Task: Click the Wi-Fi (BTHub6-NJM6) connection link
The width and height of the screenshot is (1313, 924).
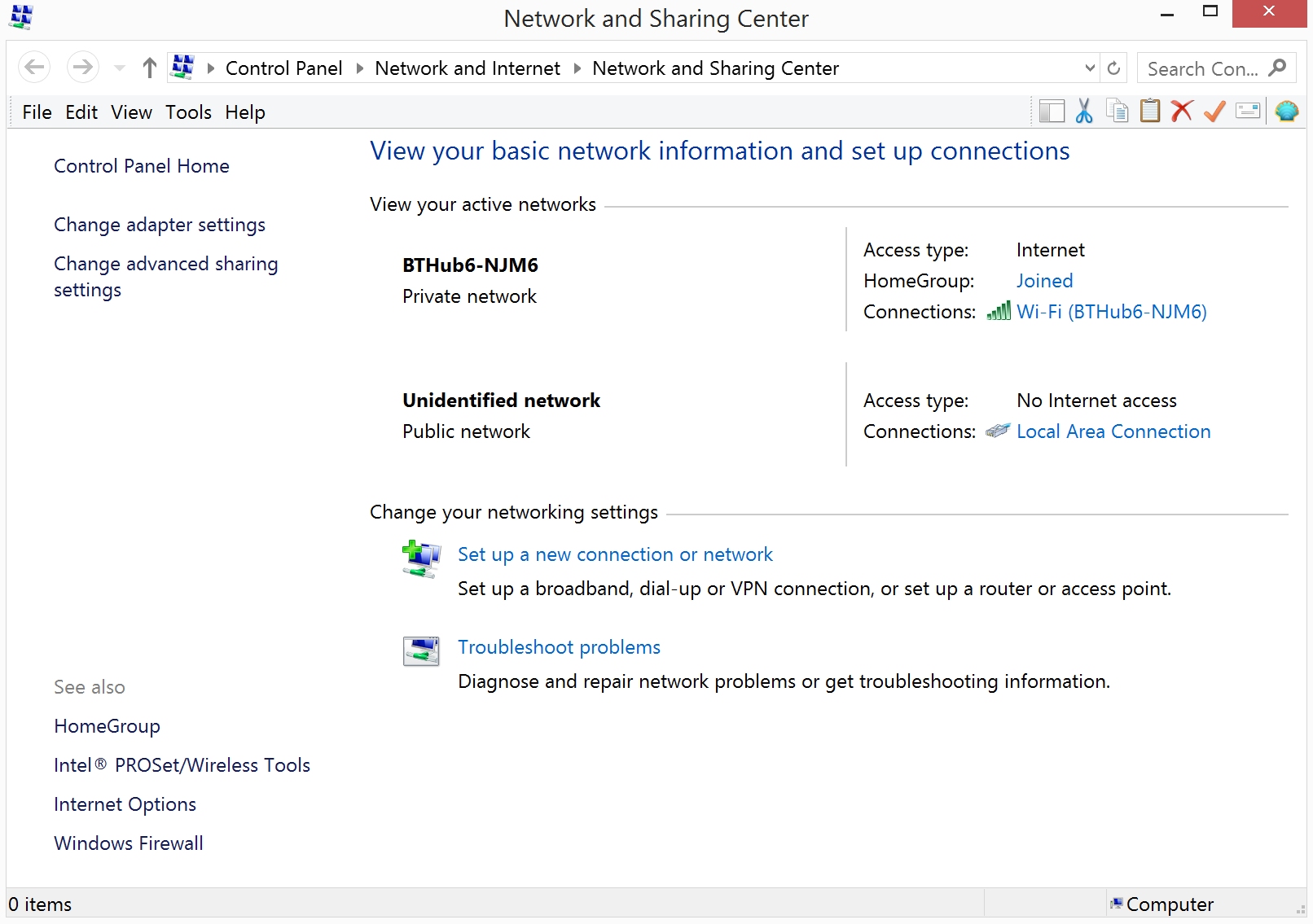Action: [1111, 312]
